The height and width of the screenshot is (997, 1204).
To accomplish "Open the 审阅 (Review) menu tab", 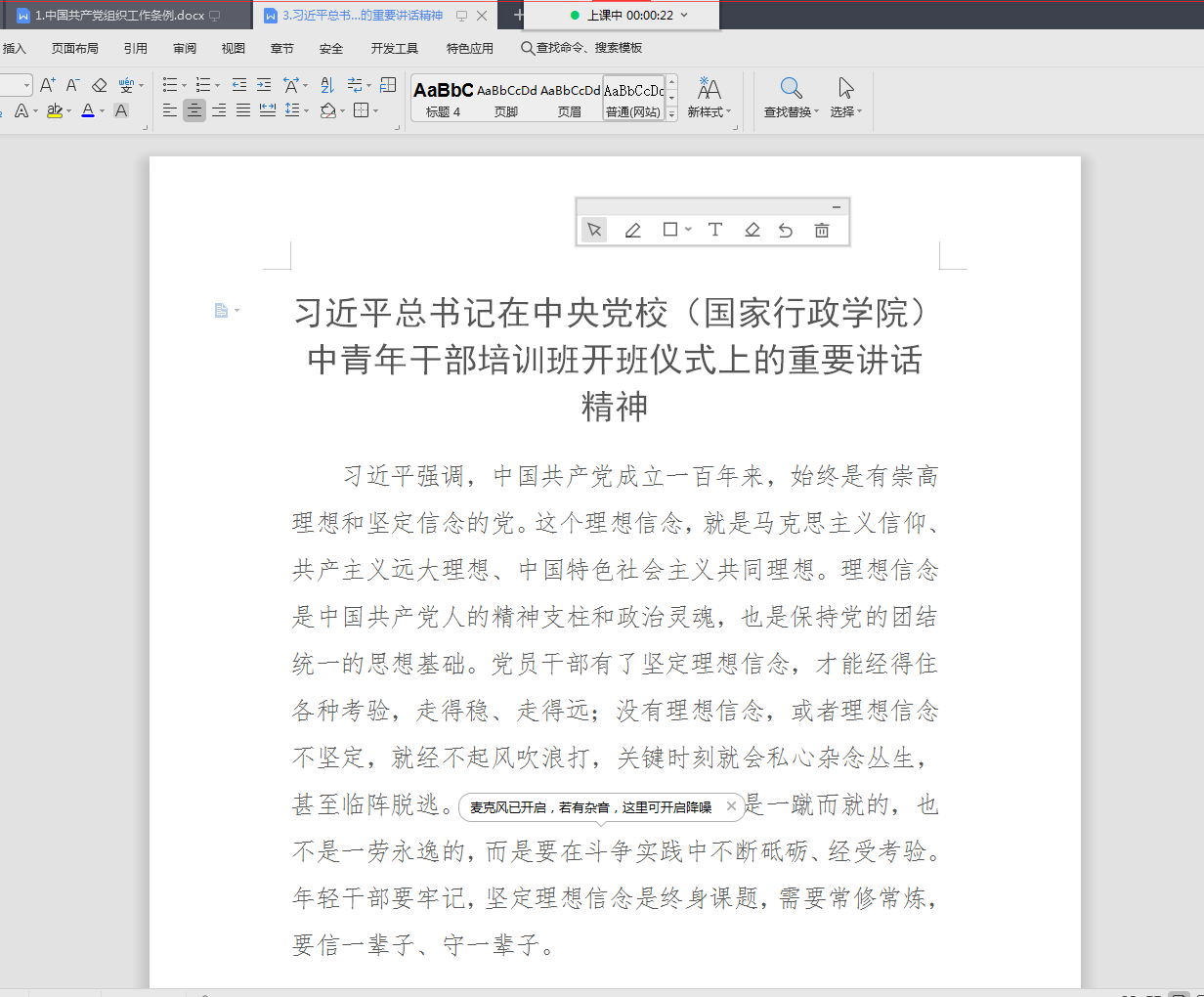I will tap(185, 48).
